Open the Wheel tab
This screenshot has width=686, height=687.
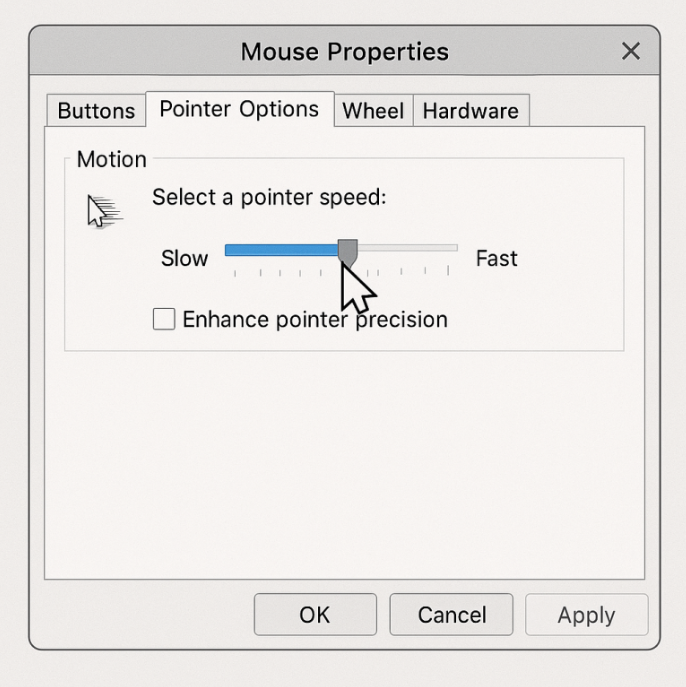(x=373, y=110)
